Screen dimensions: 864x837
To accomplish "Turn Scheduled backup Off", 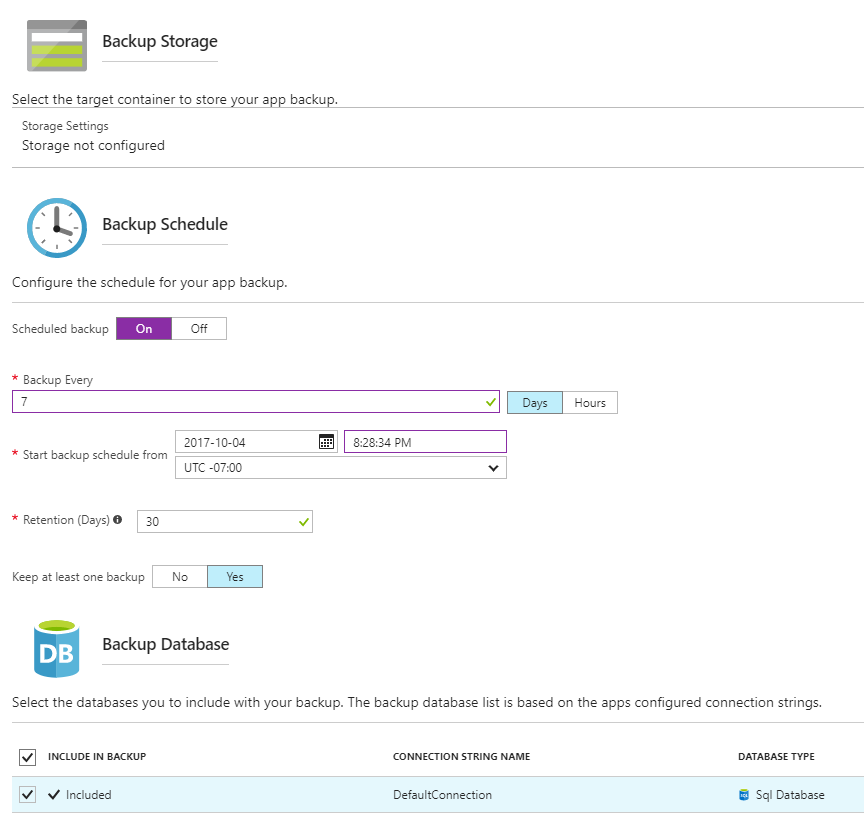I will click(x=199, y=329).
